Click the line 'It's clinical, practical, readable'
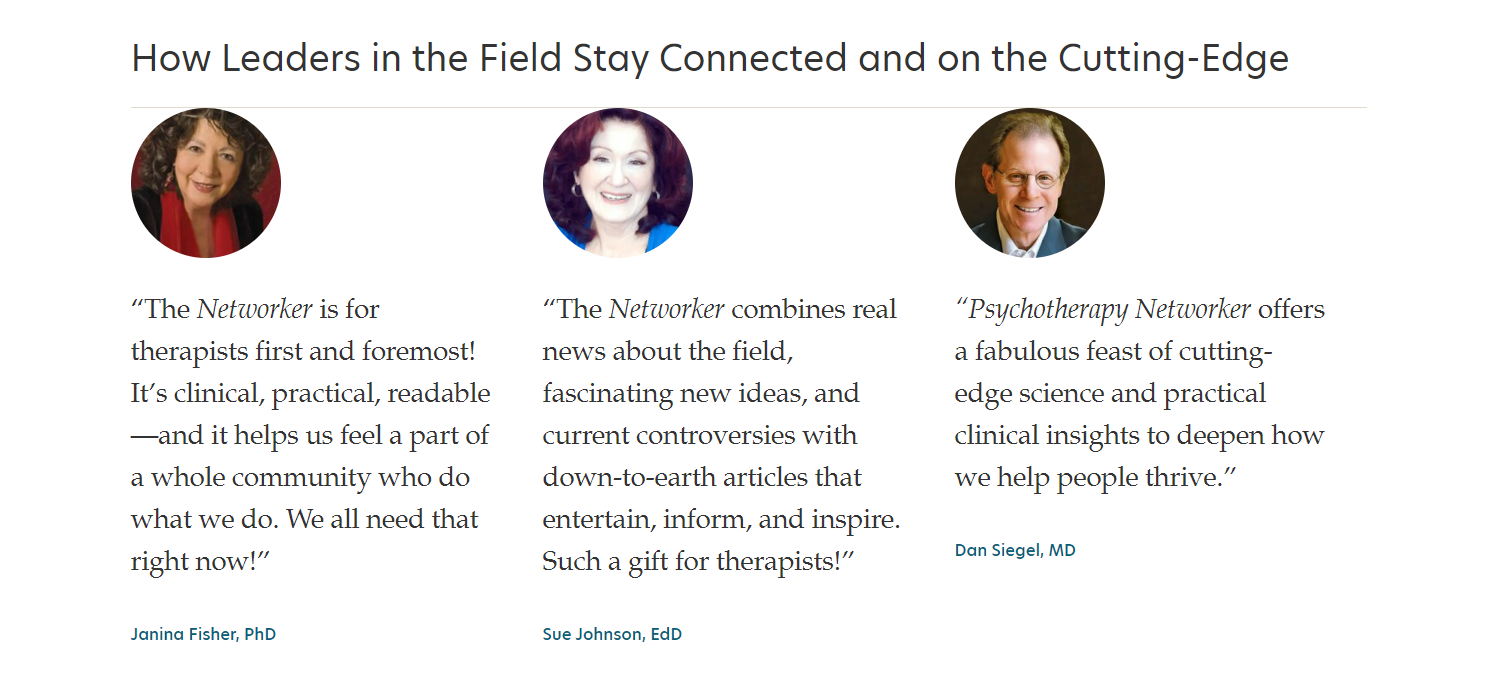The width and height of the screenshot is (1502, 691). click(x=311, y=393)
